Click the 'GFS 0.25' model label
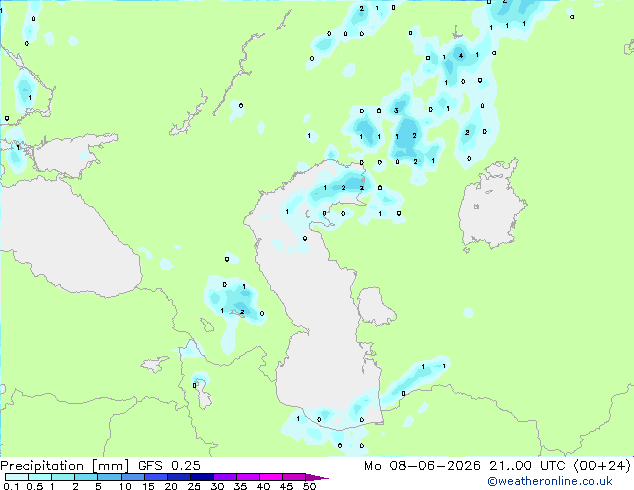 click(x=169, y=466)
